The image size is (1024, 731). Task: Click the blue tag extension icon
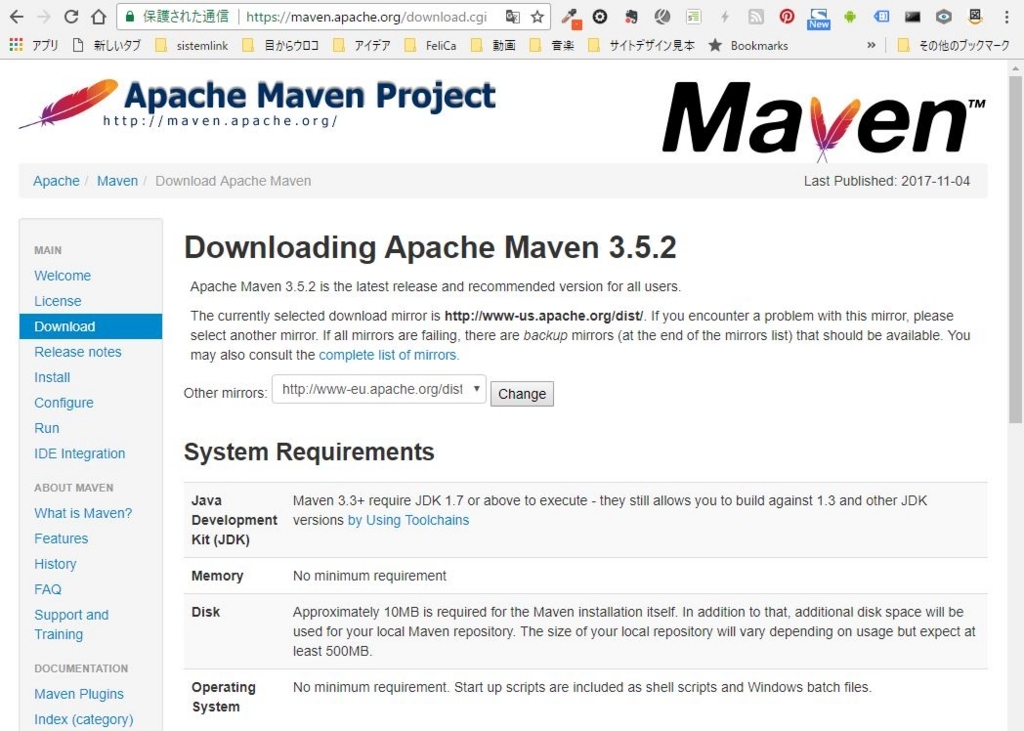point(881,17)
